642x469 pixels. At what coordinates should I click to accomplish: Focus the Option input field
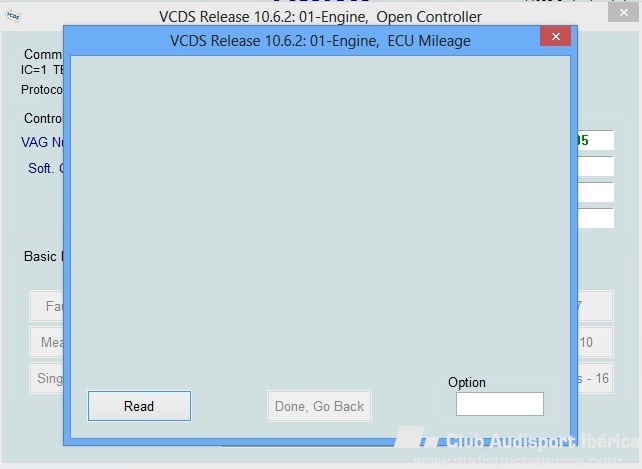[500, 404]
